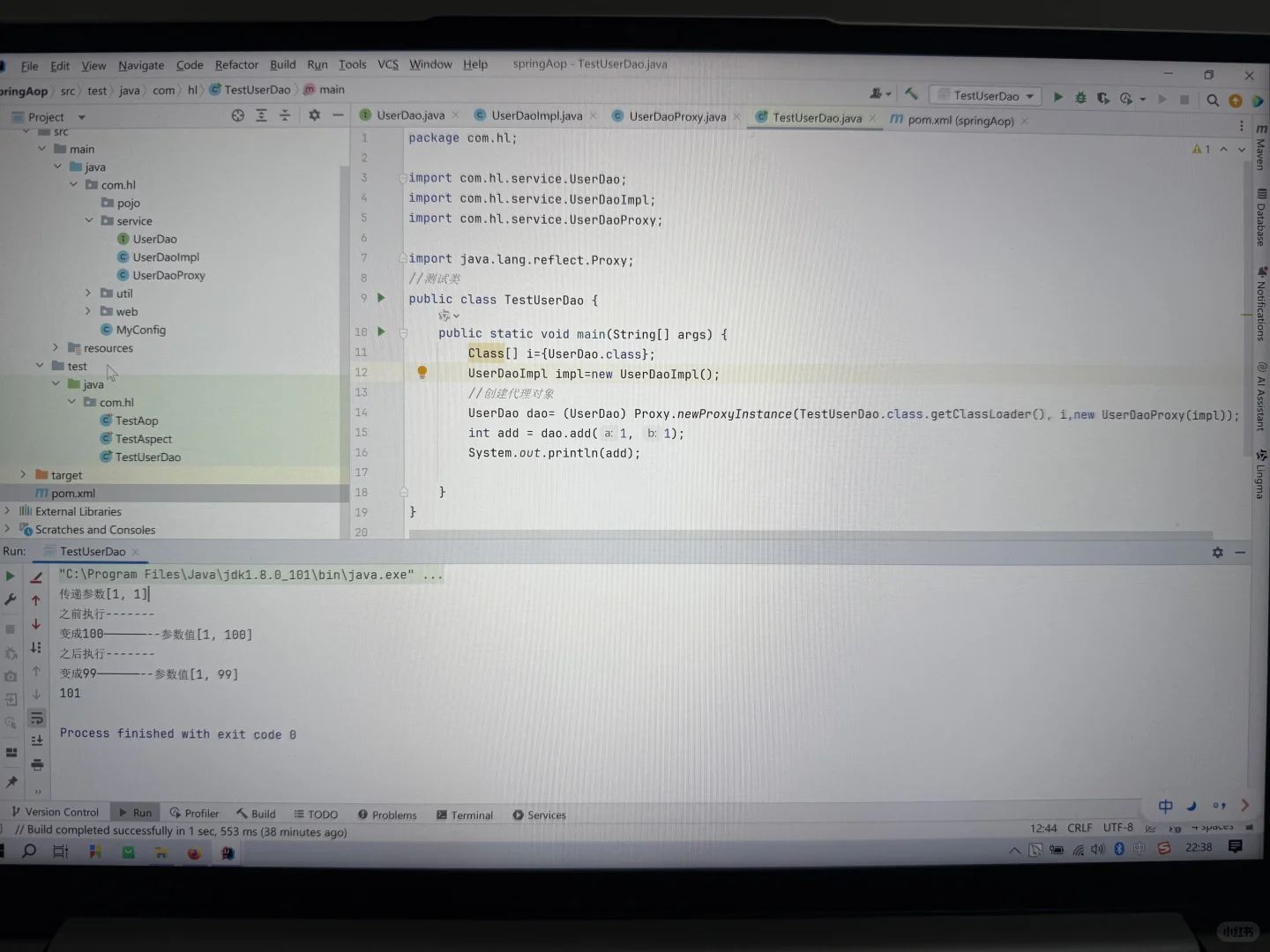Open the Database tool window
Screen dimensions: 1270x952
pyautogui.click(x=1261, y=218)
